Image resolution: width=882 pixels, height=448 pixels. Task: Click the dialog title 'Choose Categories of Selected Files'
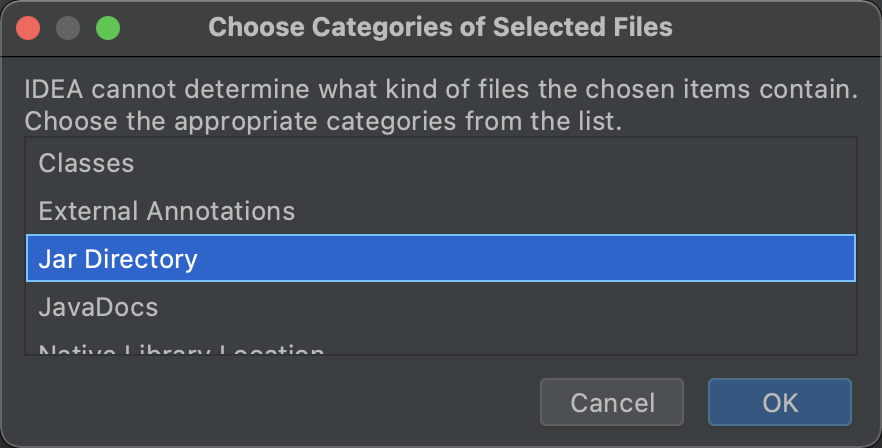point(440,28)
